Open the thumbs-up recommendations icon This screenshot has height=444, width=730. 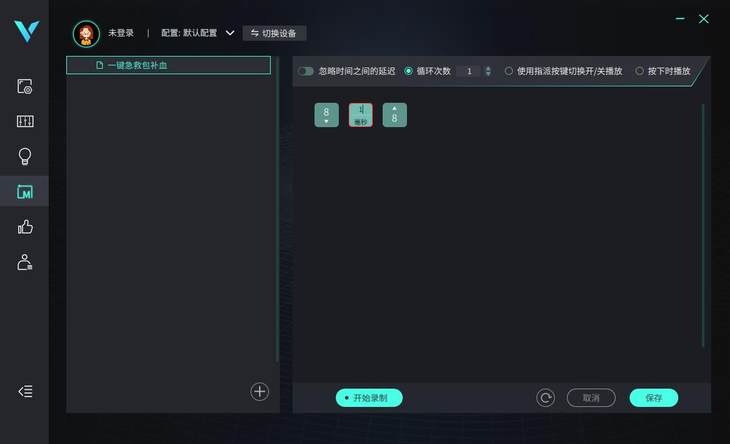click(25, 227)
